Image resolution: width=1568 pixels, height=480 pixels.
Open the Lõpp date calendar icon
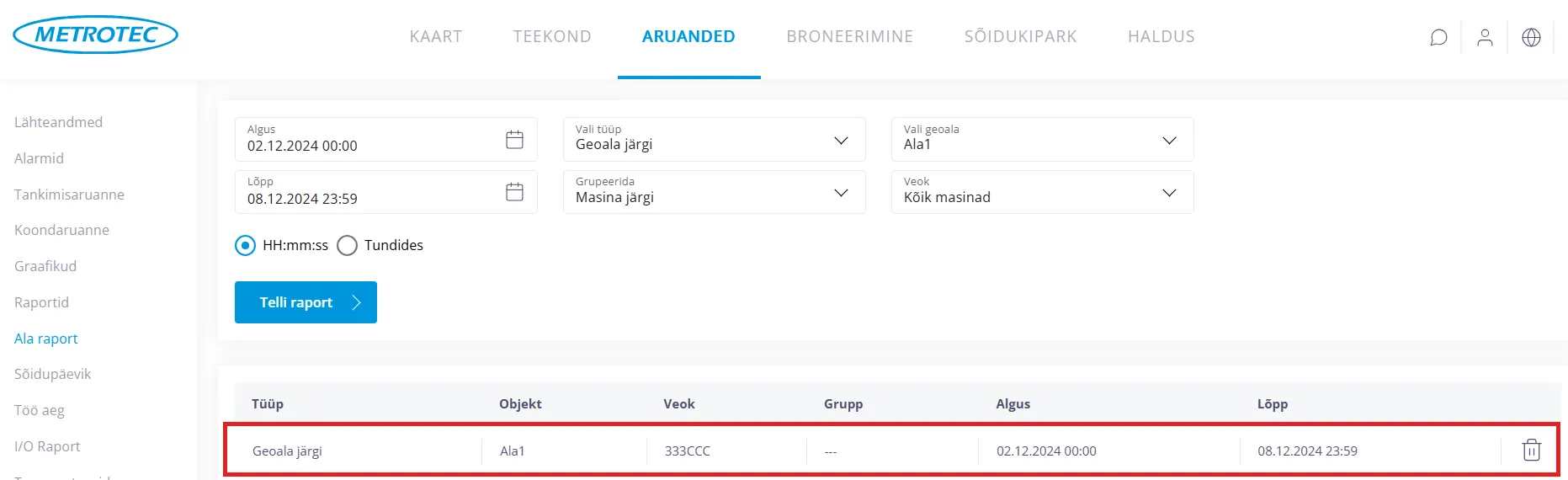[514, 192]
